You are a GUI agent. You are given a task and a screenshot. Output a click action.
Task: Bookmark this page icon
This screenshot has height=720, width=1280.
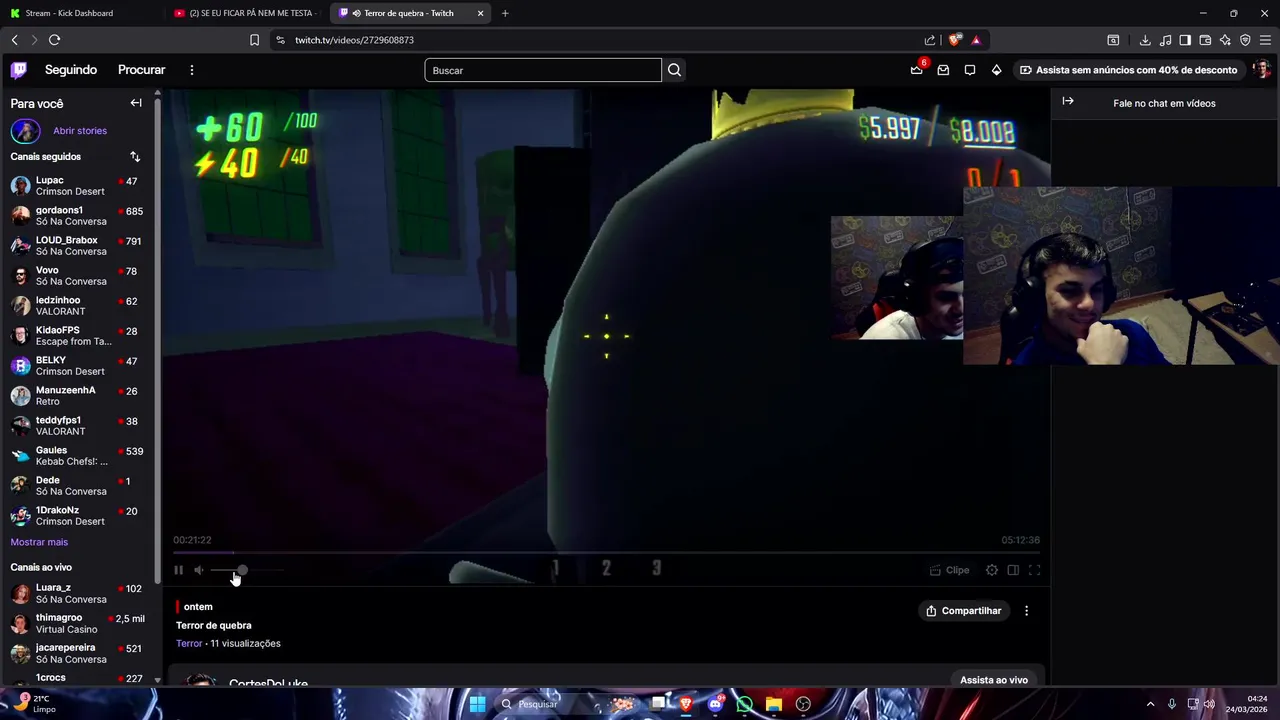coord(254,40)
